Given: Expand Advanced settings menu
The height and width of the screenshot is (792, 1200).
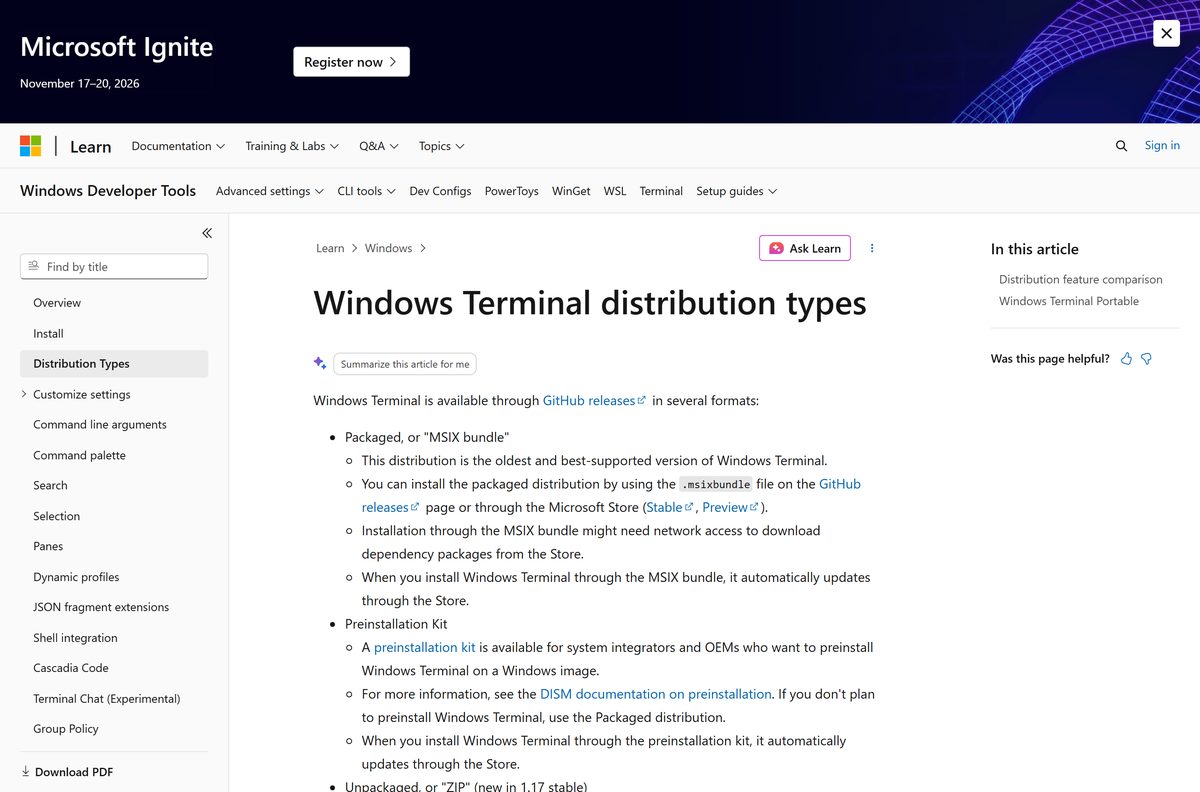Looking at the screenshot, I should pyautogui.click(x=270, y=191).
